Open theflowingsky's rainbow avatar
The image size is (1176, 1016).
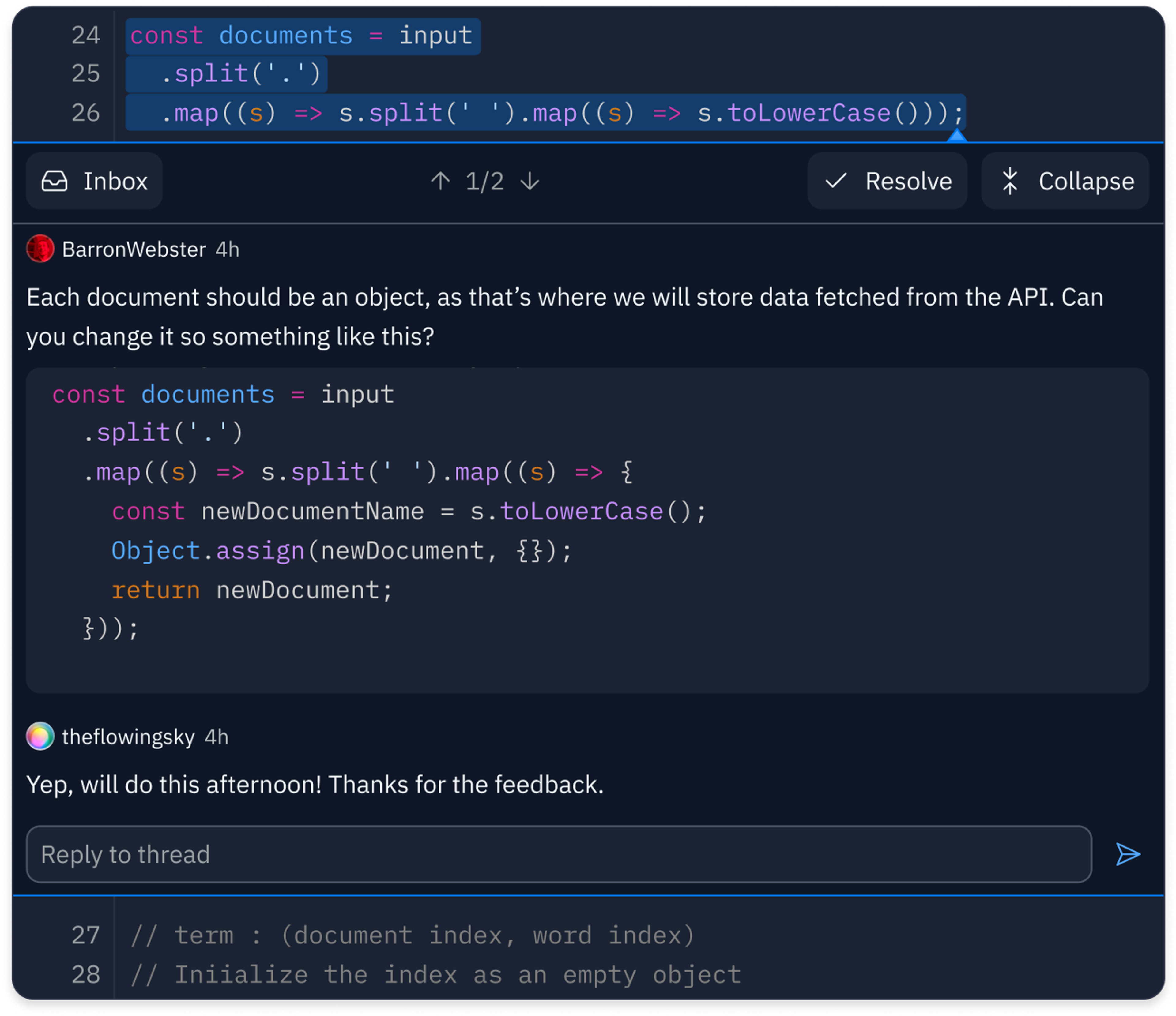(40, 736)
